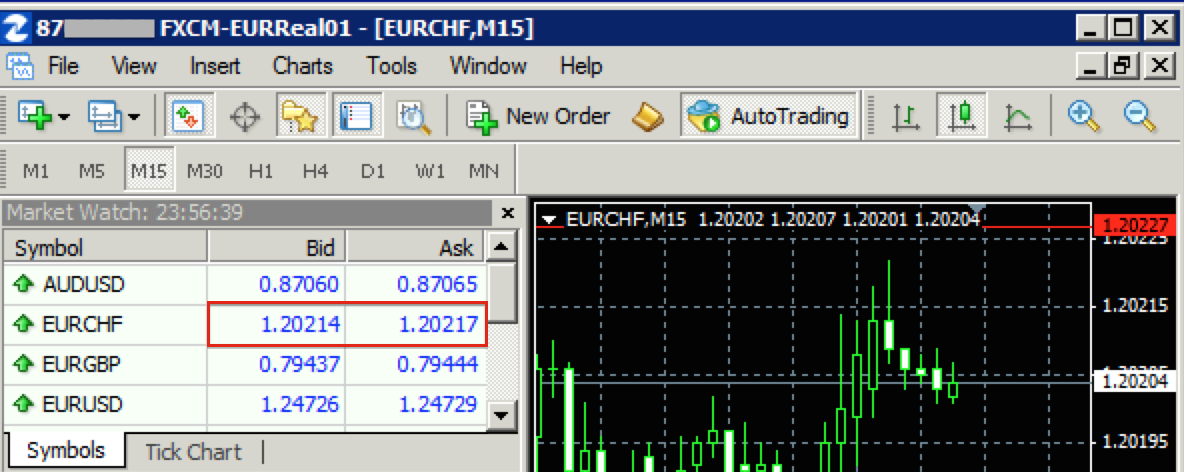
Task: Select the H4 timeframe
Action: [316, 171]
